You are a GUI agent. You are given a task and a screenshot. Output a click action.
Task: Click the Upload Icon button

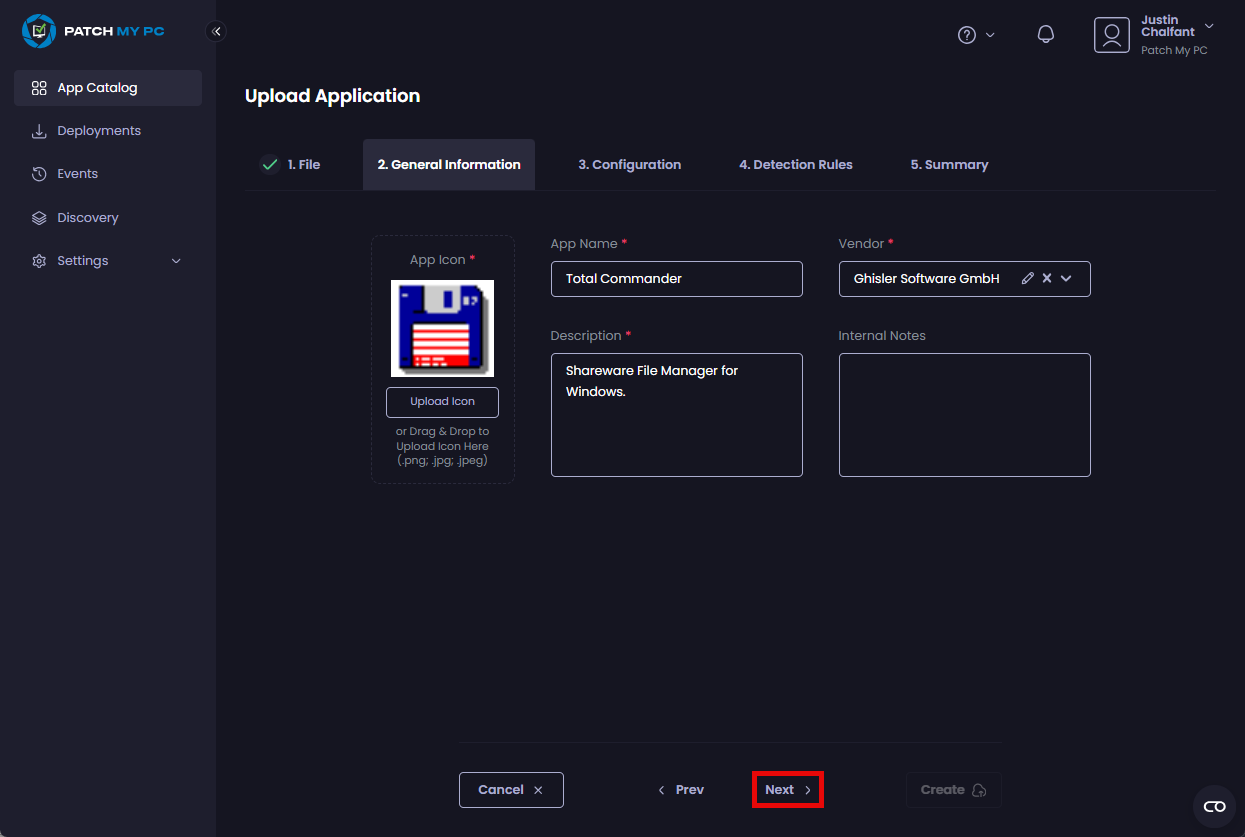[x=442, y=402]
